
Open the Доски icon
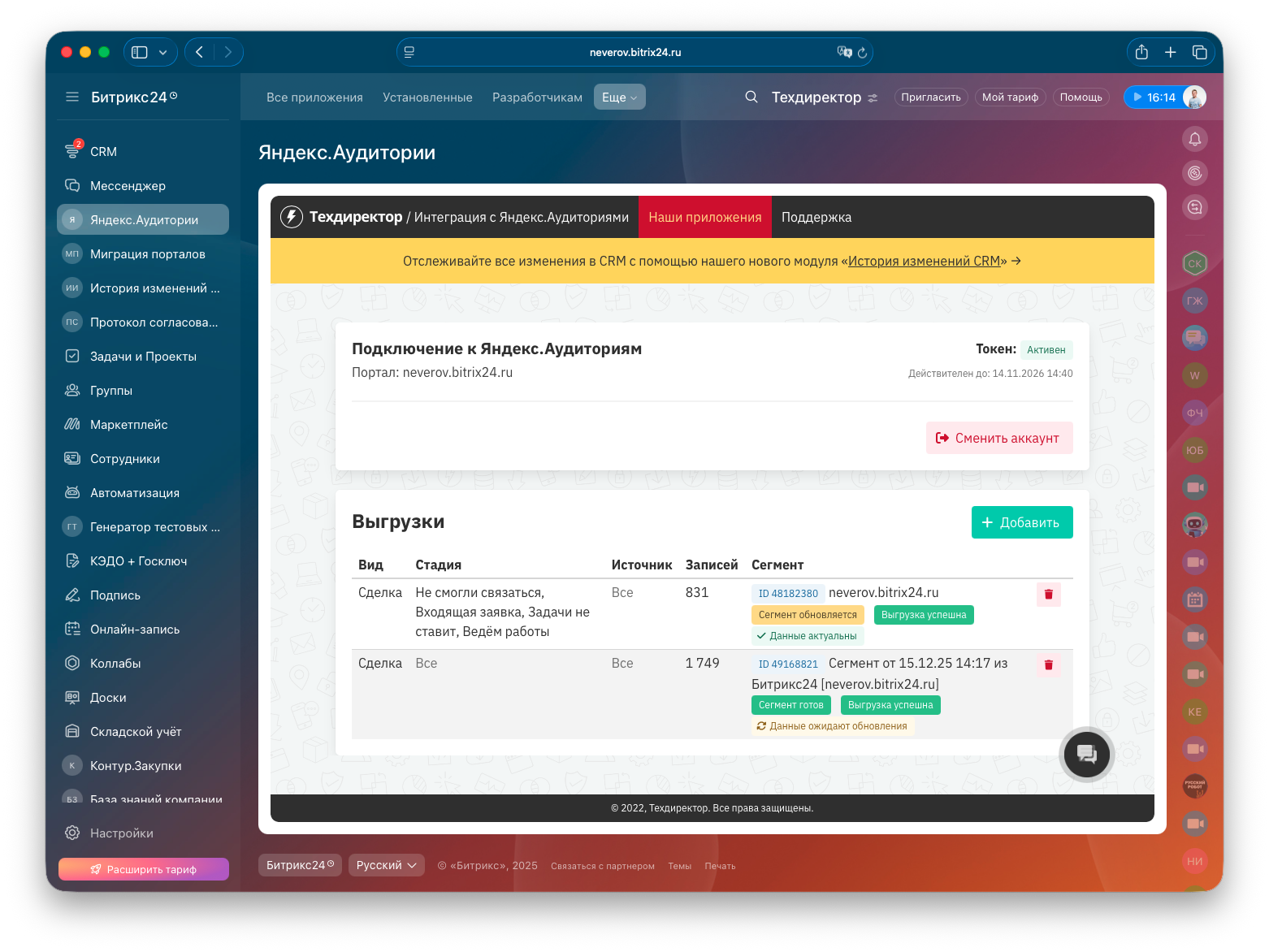coord(72,697)
